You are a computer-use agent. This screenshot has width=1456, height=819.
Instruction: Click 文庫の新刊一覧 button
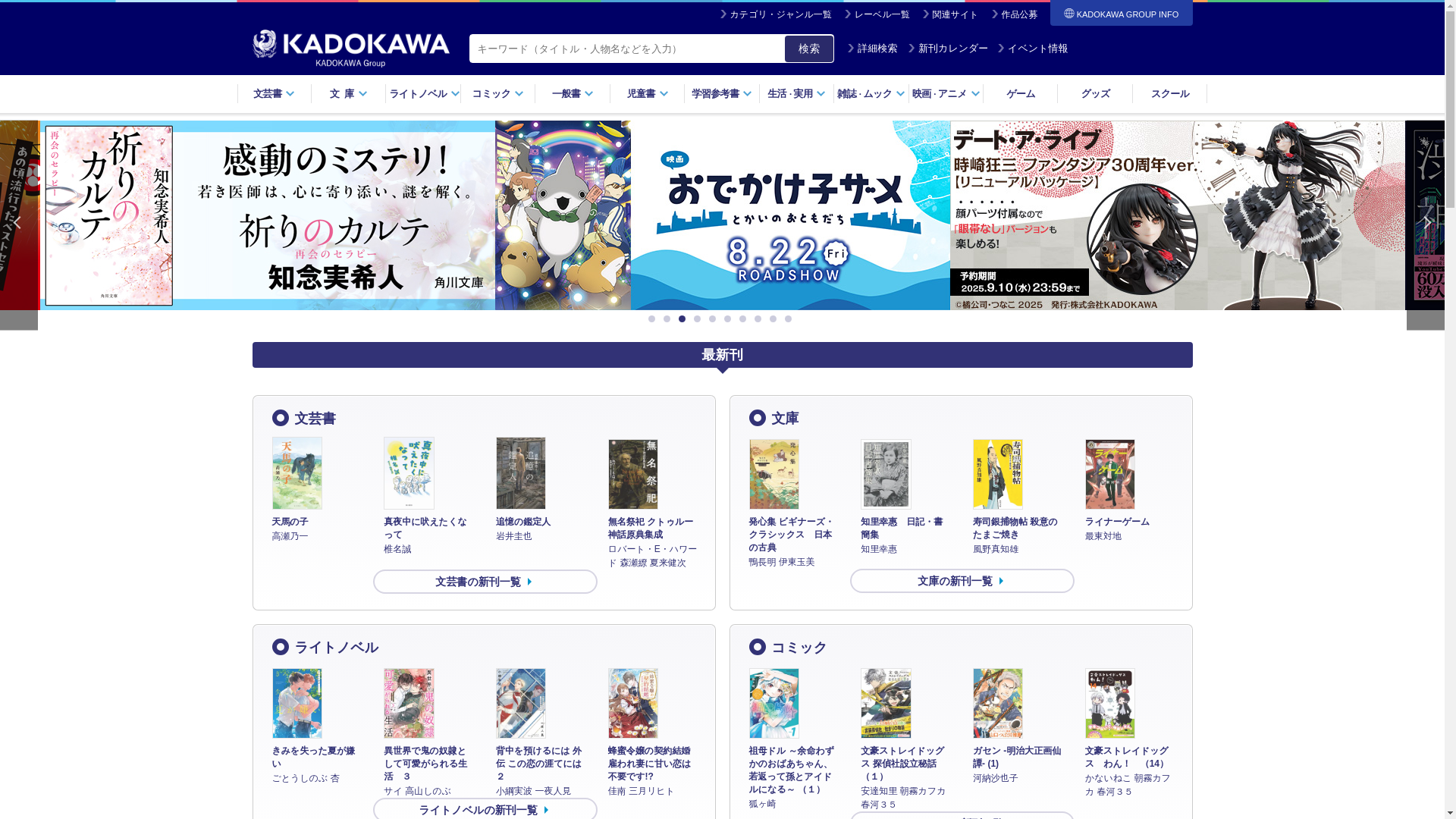click(x=962, y=581)
